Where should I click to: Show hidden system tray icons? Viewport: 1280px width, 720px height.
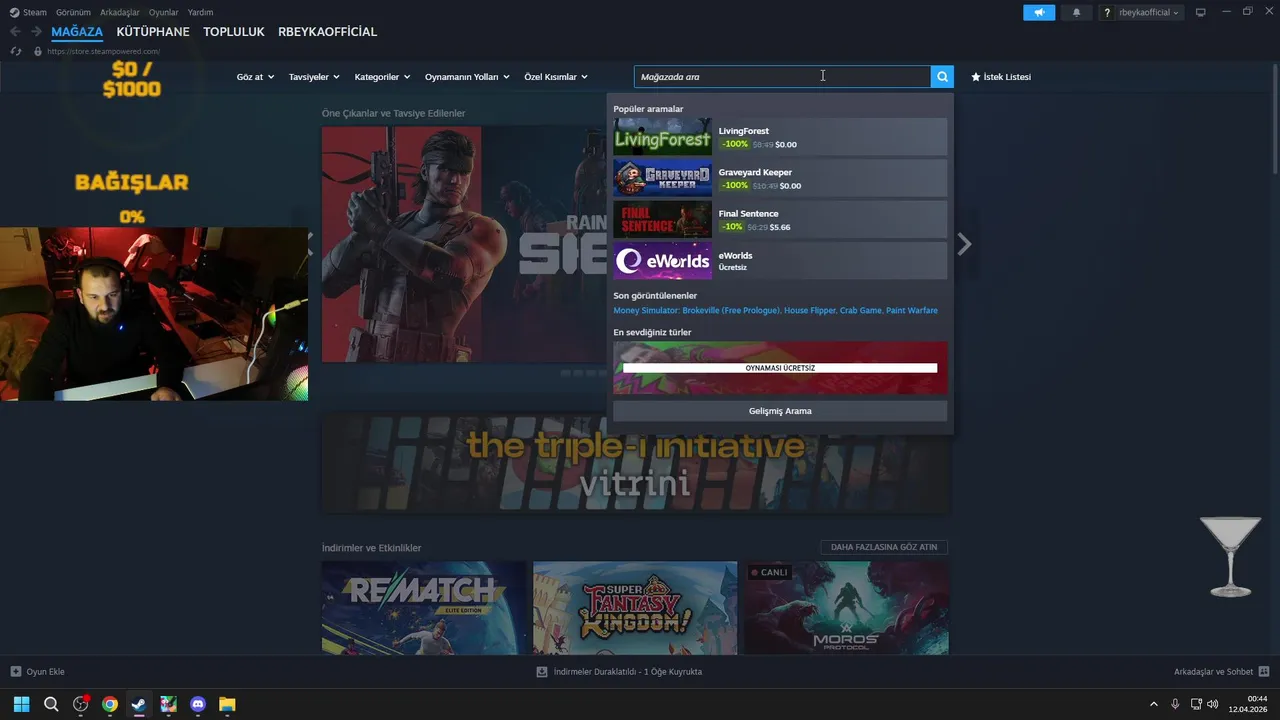(1154, 704)
